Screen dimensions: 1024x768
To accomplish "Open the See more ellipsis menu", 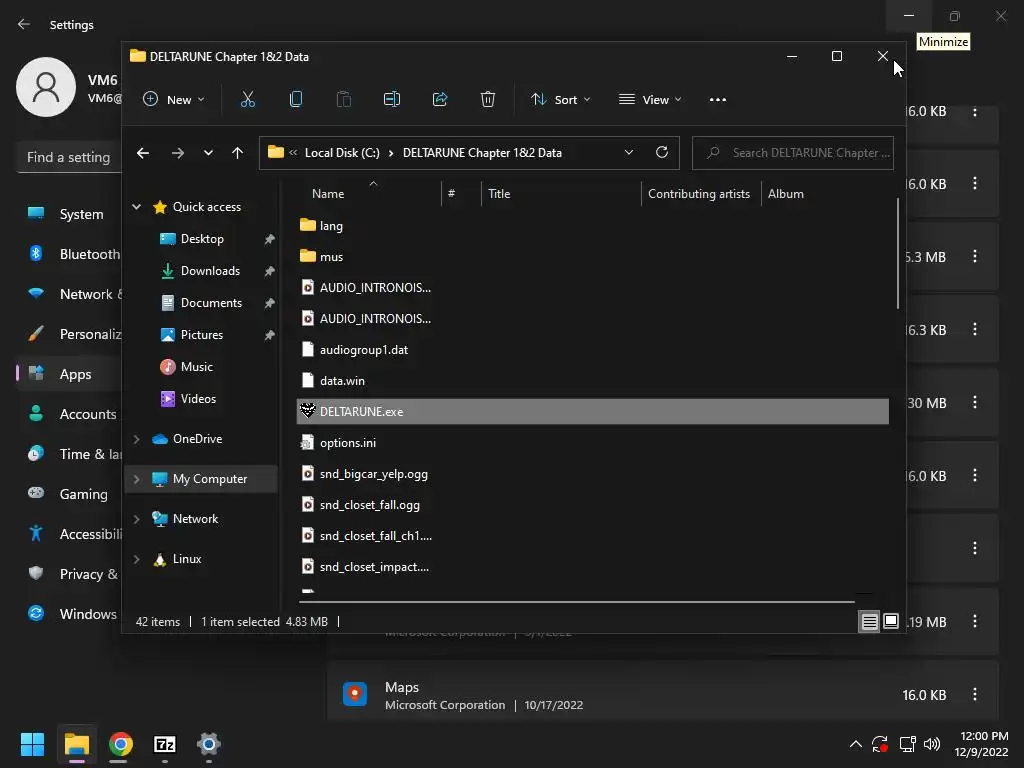I will point(718,99).
